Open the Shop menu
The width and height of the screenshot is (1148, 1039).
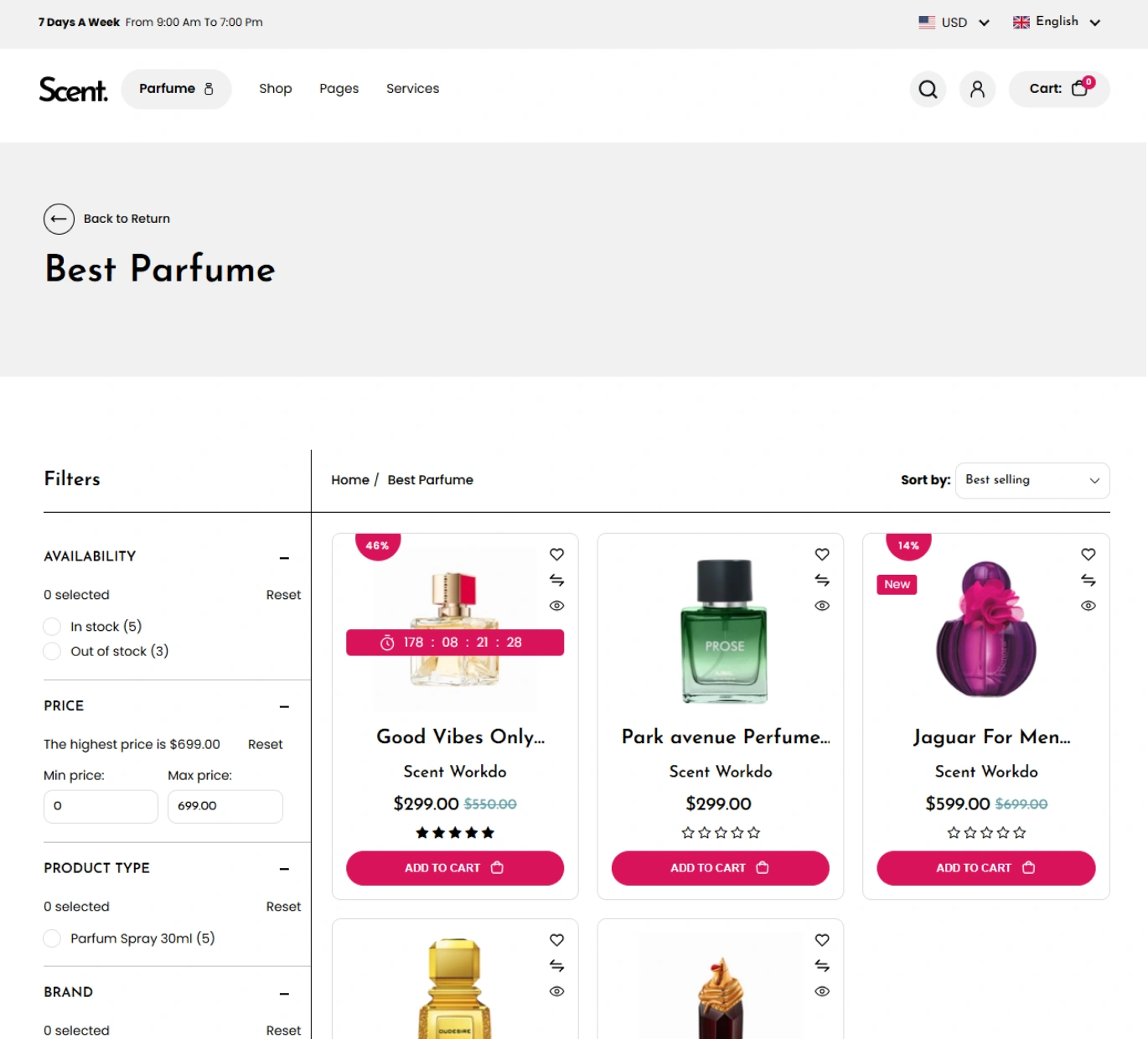click(x=275, y=89)
